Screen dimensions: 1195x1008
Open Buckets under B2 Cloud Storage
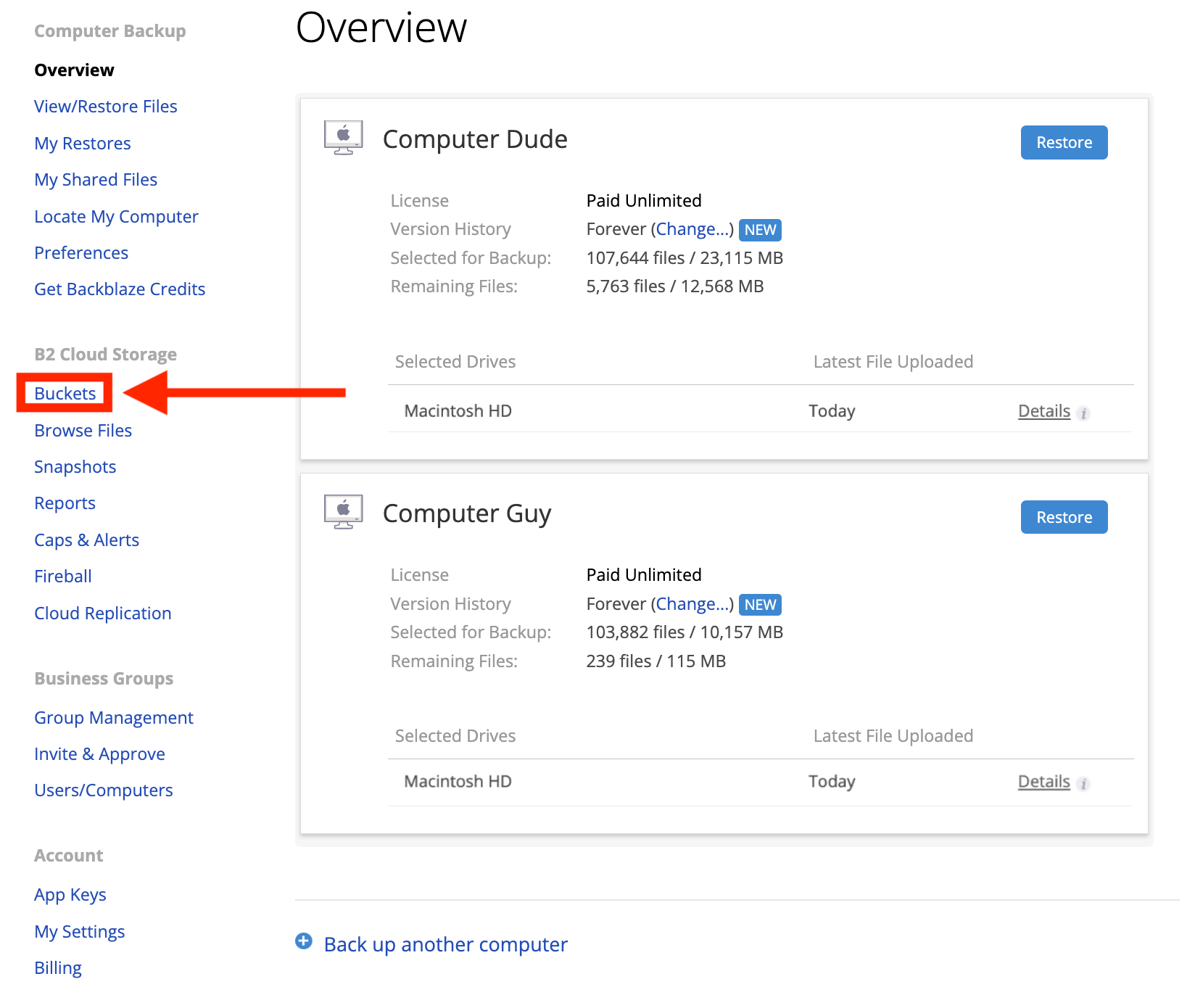65,394
